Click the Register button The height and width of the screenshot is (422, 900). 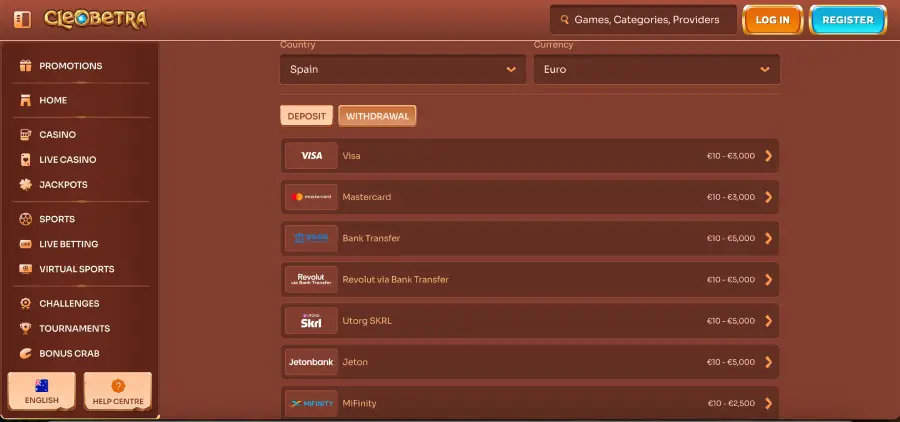point(848,20)
